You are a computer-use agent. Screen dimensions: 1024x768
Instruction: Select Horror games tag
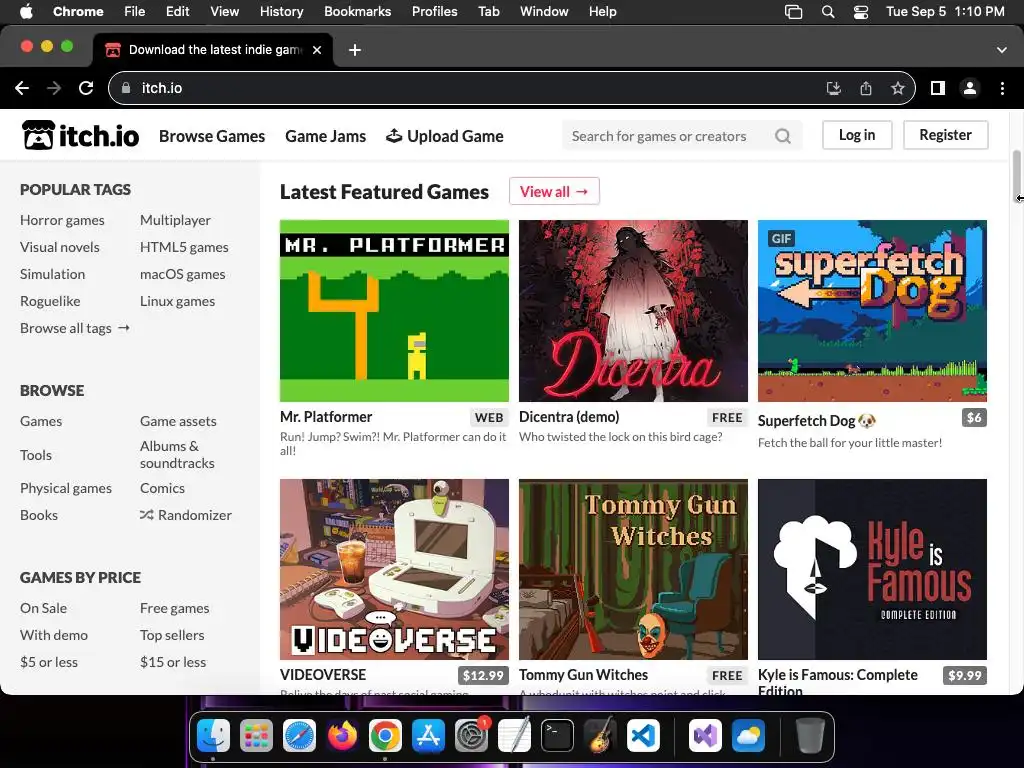tap(62, 220)
